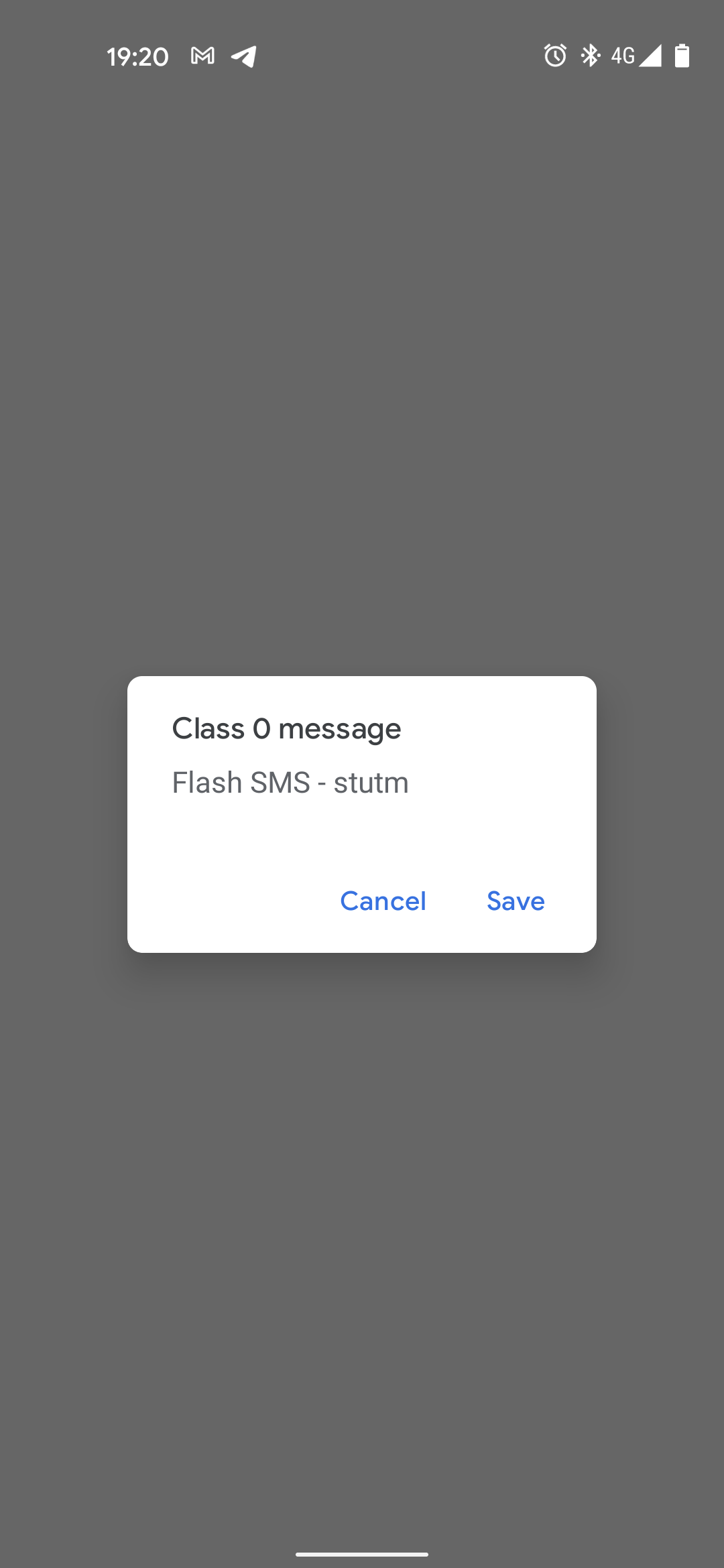Tap the word Flash in message body
This screenshot has width=724, height=1568.
206,783
